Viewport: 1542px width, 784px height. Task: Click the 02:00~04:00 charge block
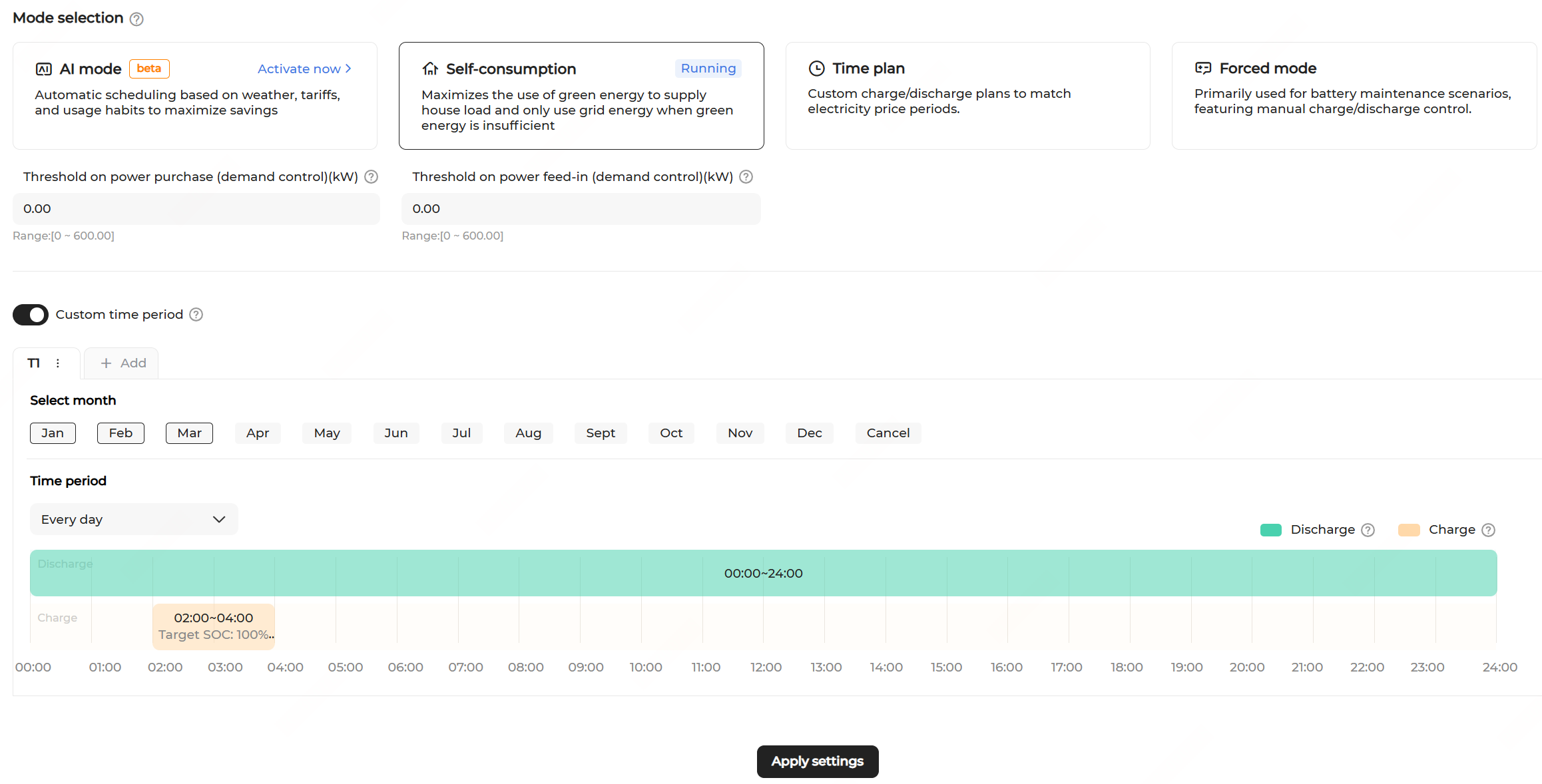[x=213, y=626]
